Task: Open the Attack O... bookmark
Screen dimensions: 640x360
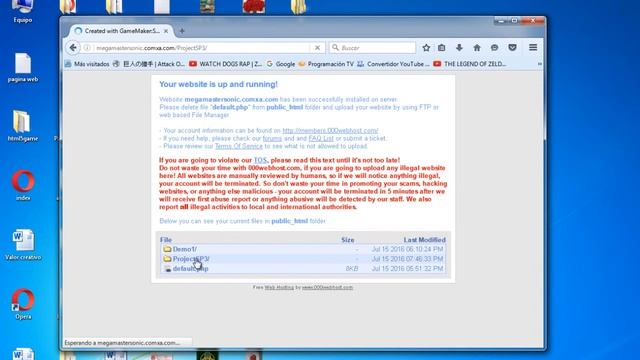Action: click(149, 64)
